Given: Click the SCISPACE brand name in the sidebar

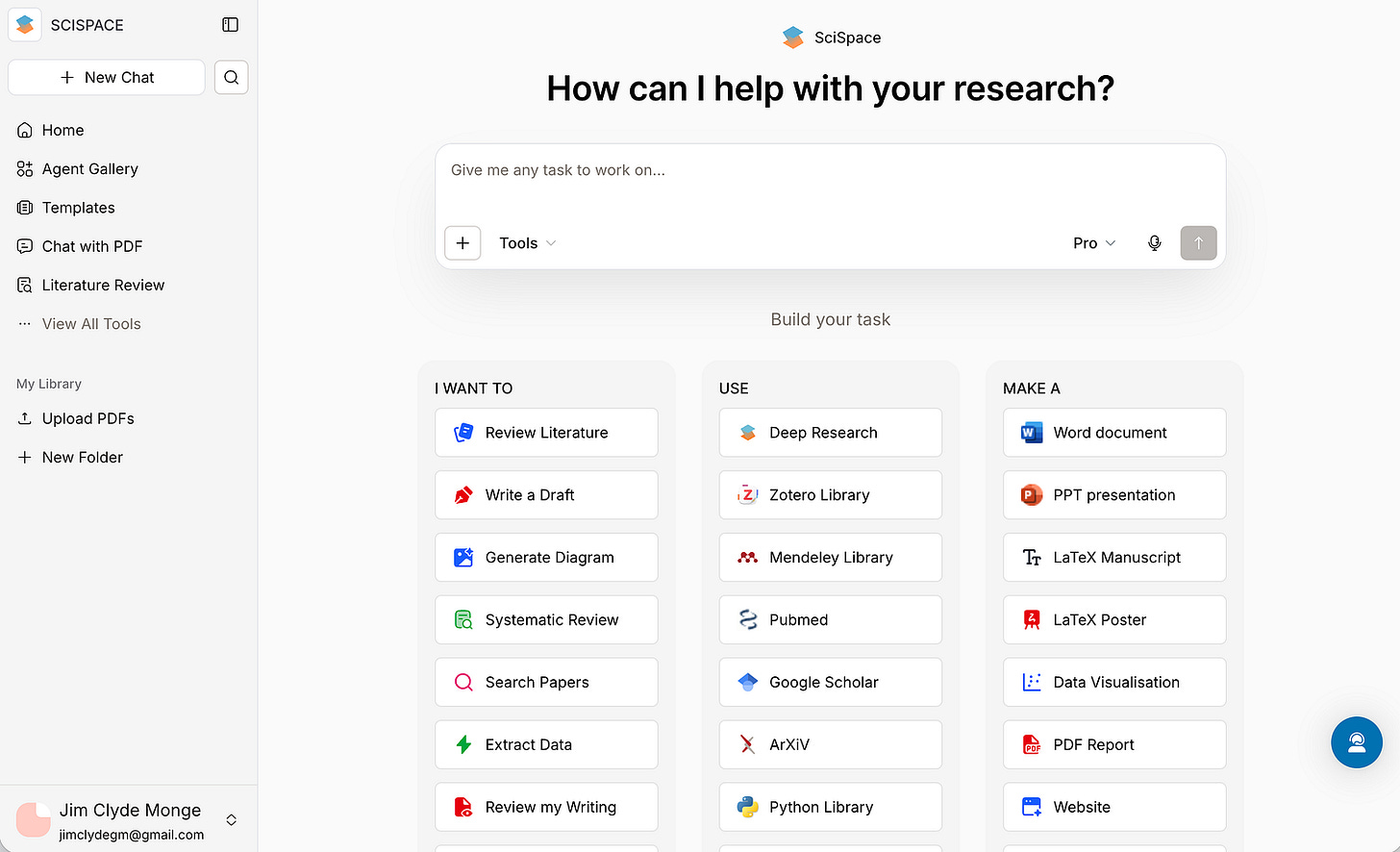Looking at the screenshot, I should (x=87, y=25).
